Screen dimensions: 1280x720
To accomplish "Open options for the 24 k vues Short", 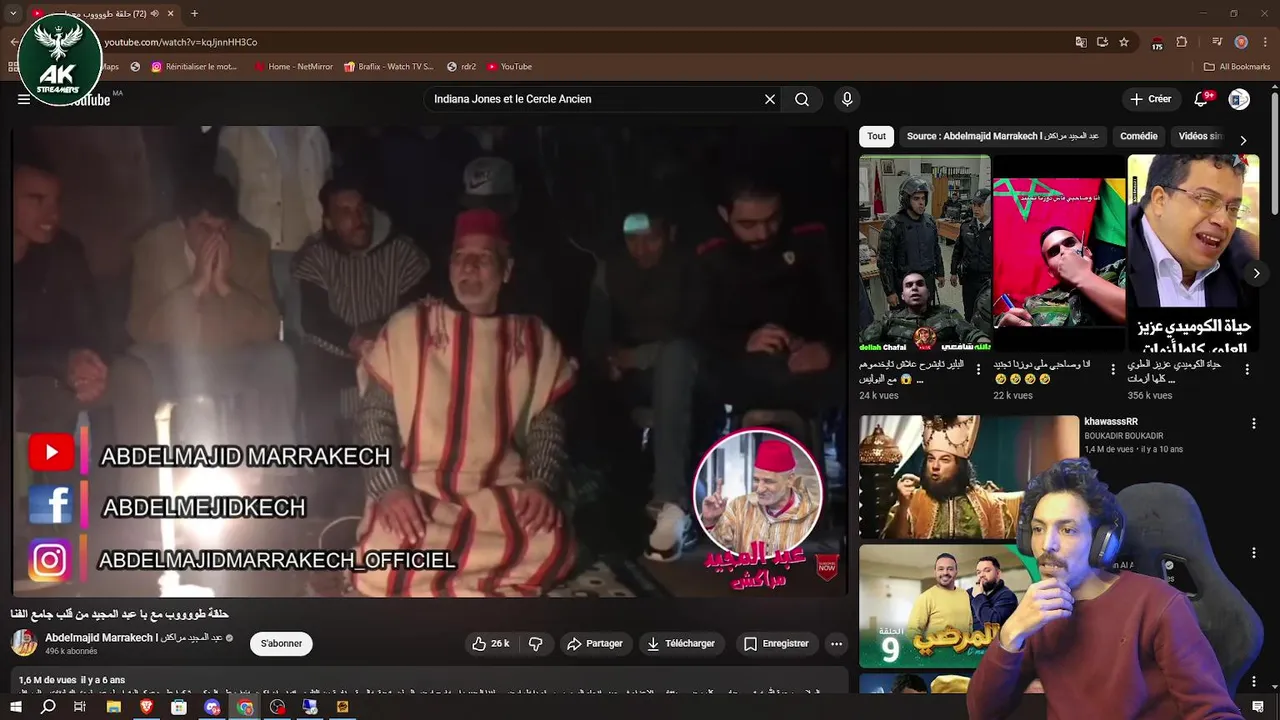I will point(978,370).
